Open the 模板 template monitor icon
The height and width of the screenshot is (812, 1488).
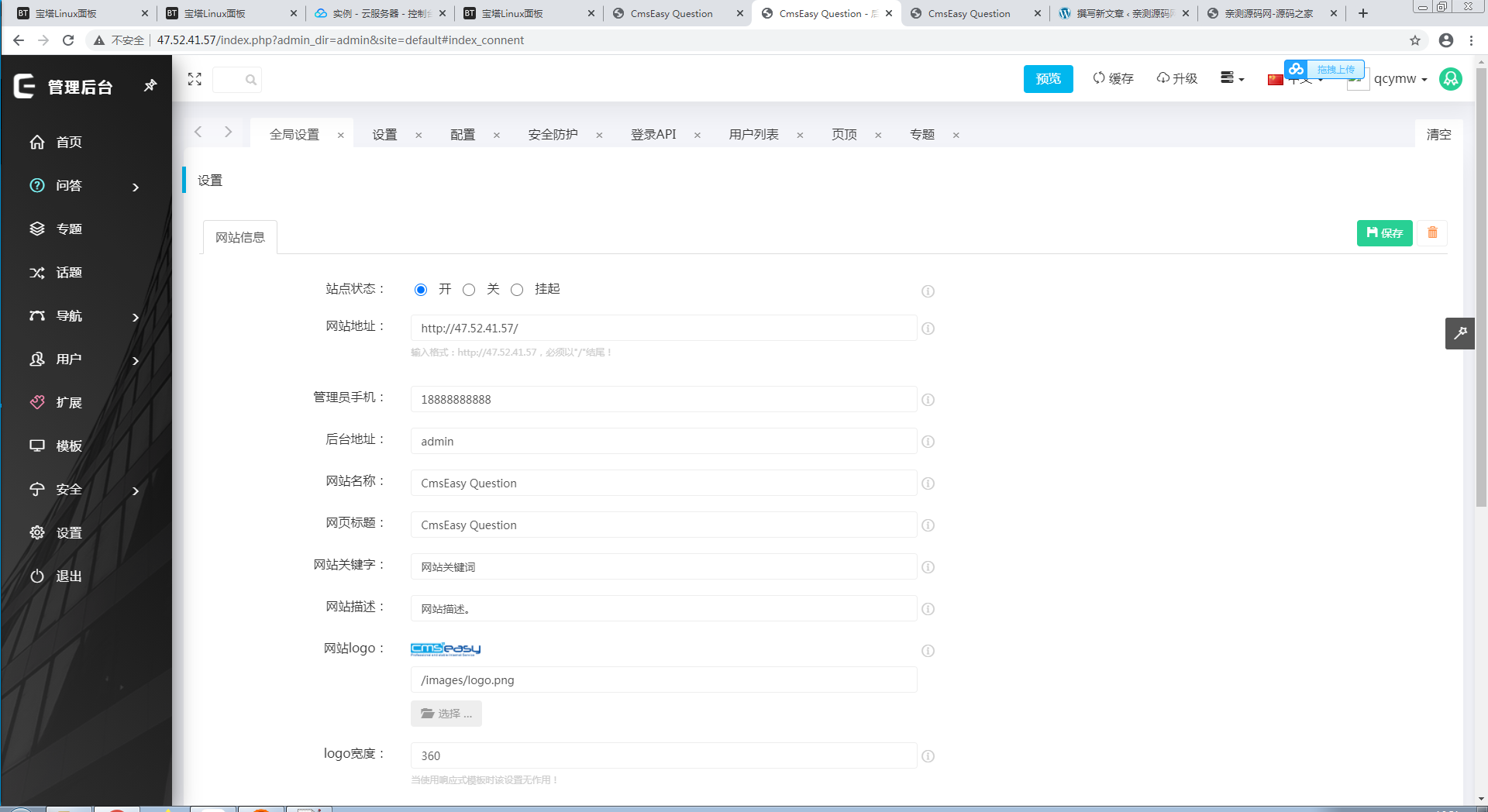coord(37,446)
